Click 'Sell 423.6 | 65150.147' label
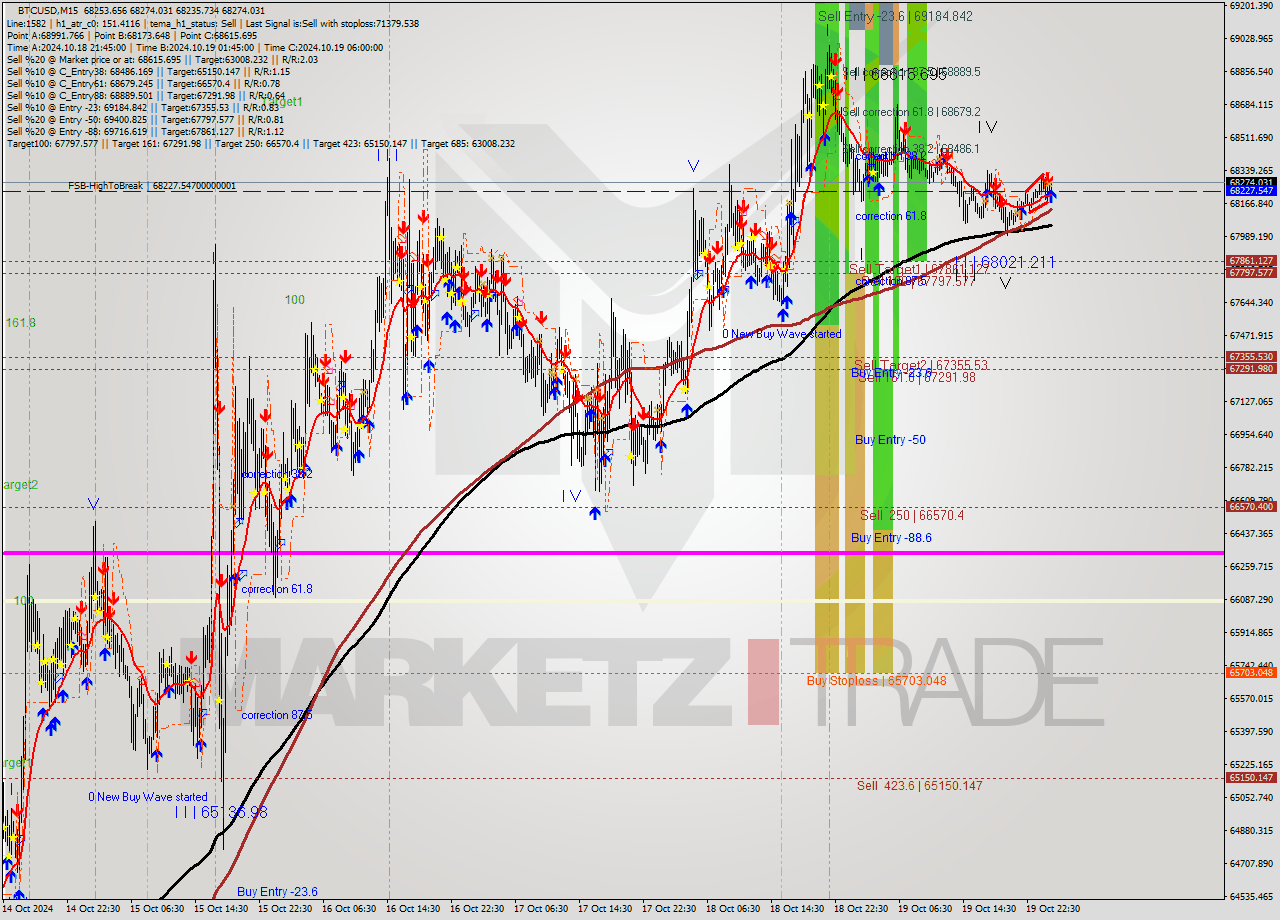Screen dimensions: 1280x920 click(919, 786)
